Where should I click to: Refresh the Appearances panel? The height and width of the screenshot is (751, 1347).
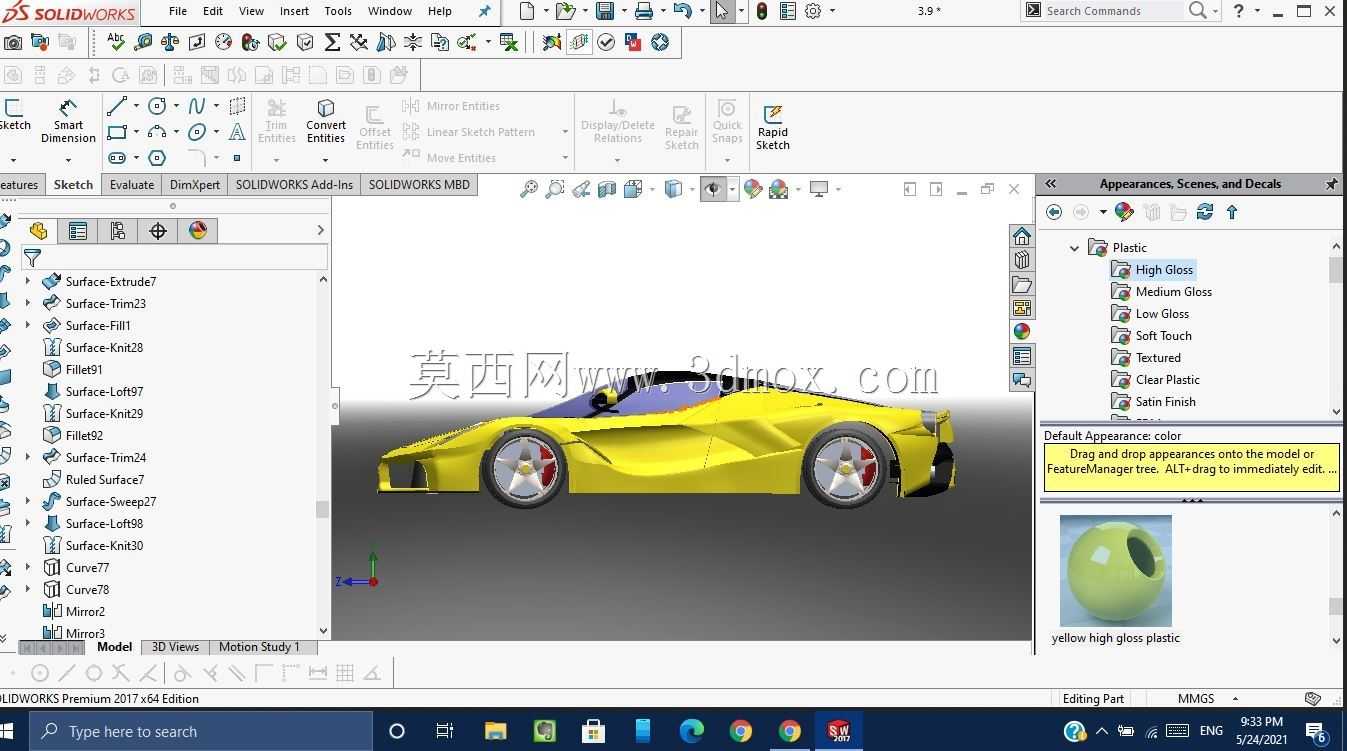1205,212
